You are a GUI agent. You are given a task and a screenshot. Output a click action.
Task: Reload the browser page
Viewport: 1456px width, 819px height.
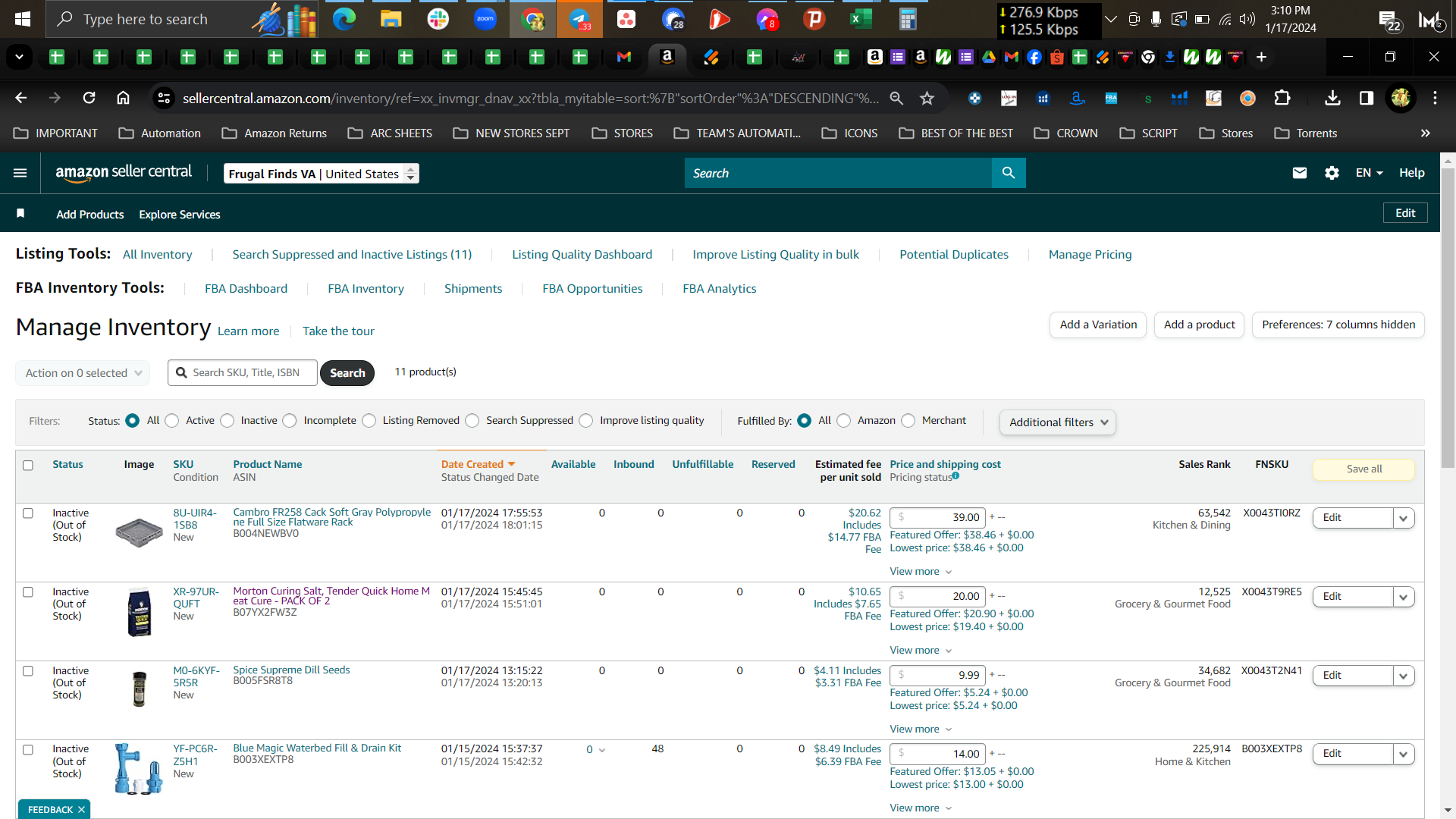89,98
